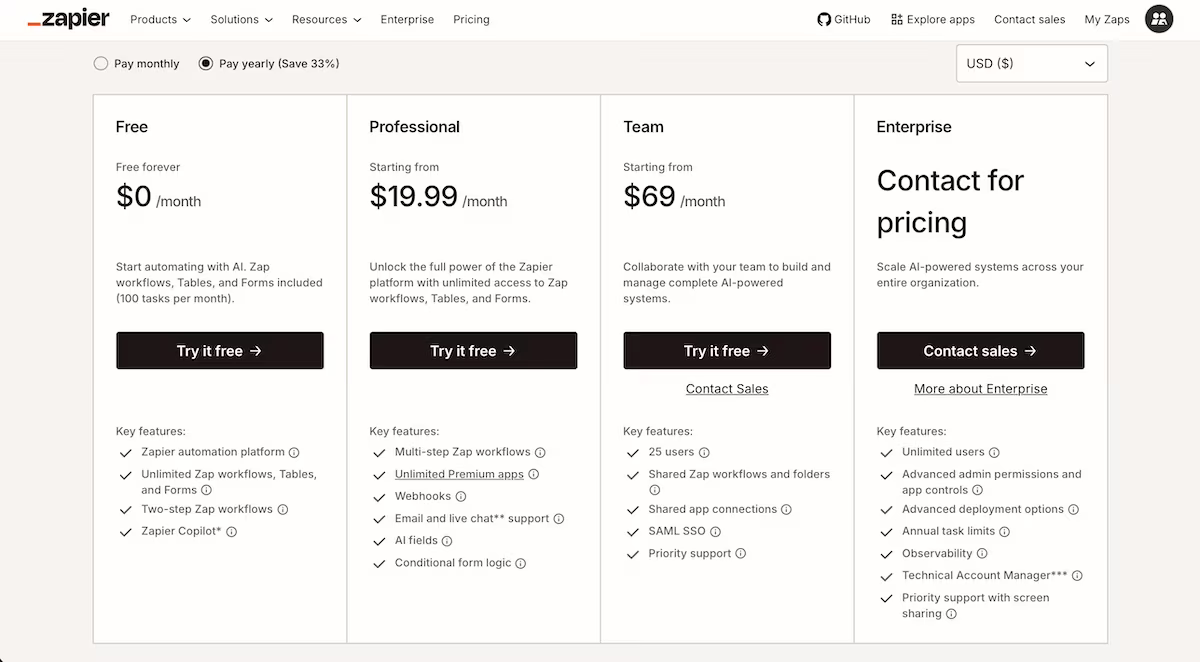Image resolution: width=1200 pixels, height=662 pixels.
Task: Open Contact sales in the header
Action: pyautogui.click(x=1029, y=19)
